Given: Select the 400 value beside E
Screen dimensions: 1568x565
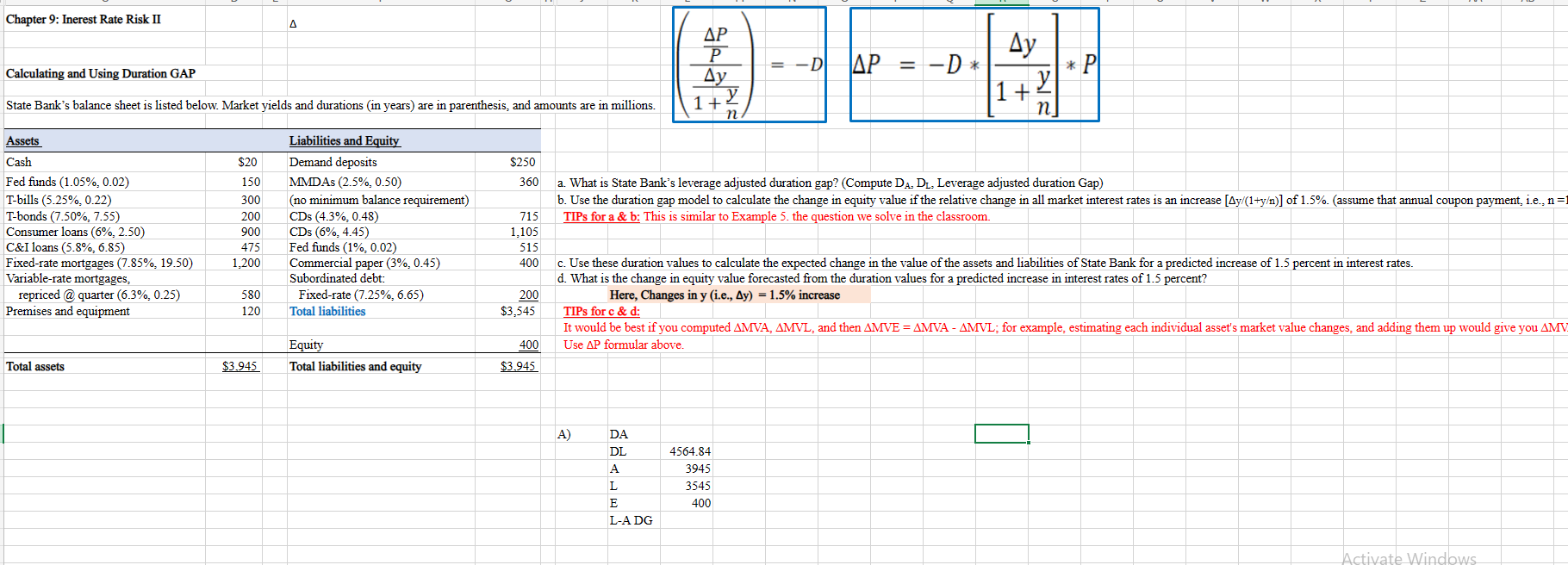Looking at the screenshot, I should point(701,503).
